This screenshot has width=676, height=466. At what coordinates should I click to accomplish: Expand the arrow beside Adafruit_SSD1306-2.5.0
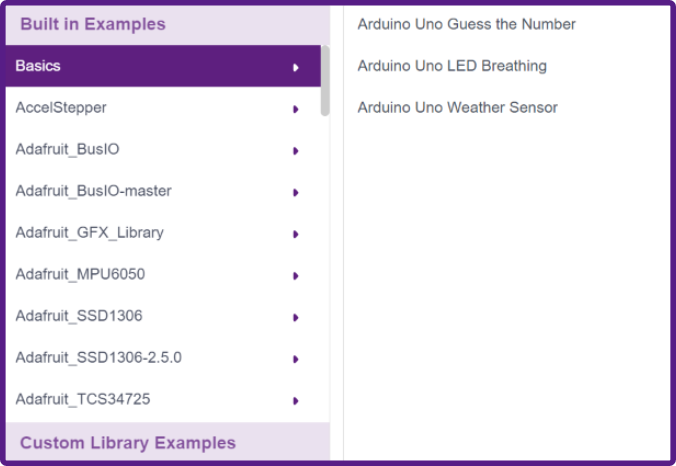point(296,359)
